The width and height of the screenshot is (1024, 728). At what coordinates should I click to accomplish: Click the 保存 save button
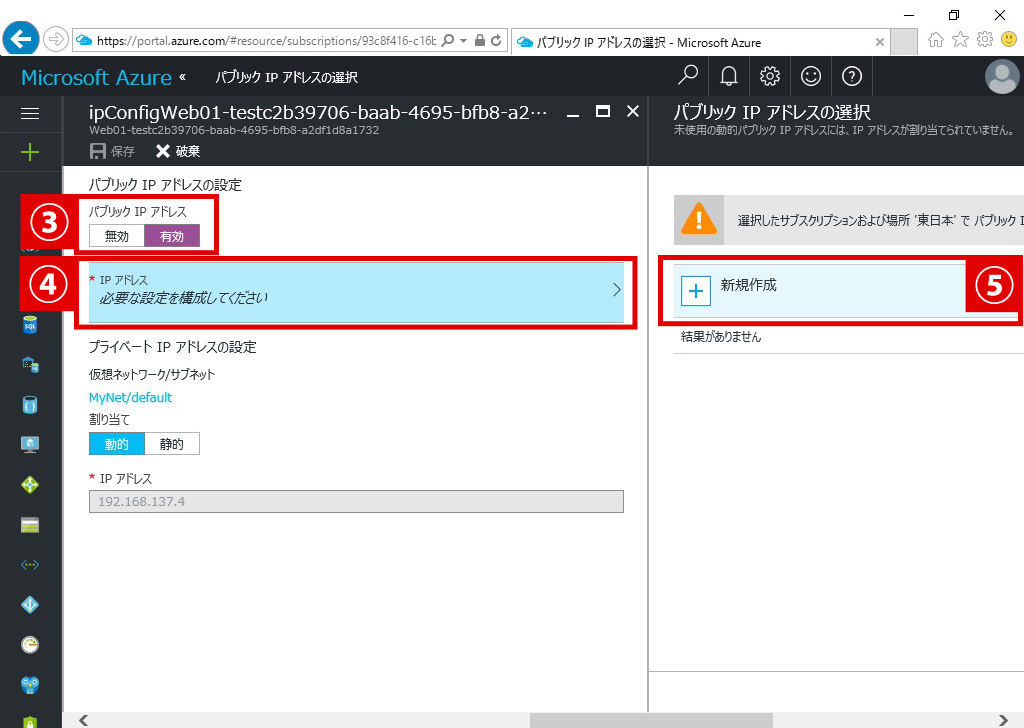112,151
